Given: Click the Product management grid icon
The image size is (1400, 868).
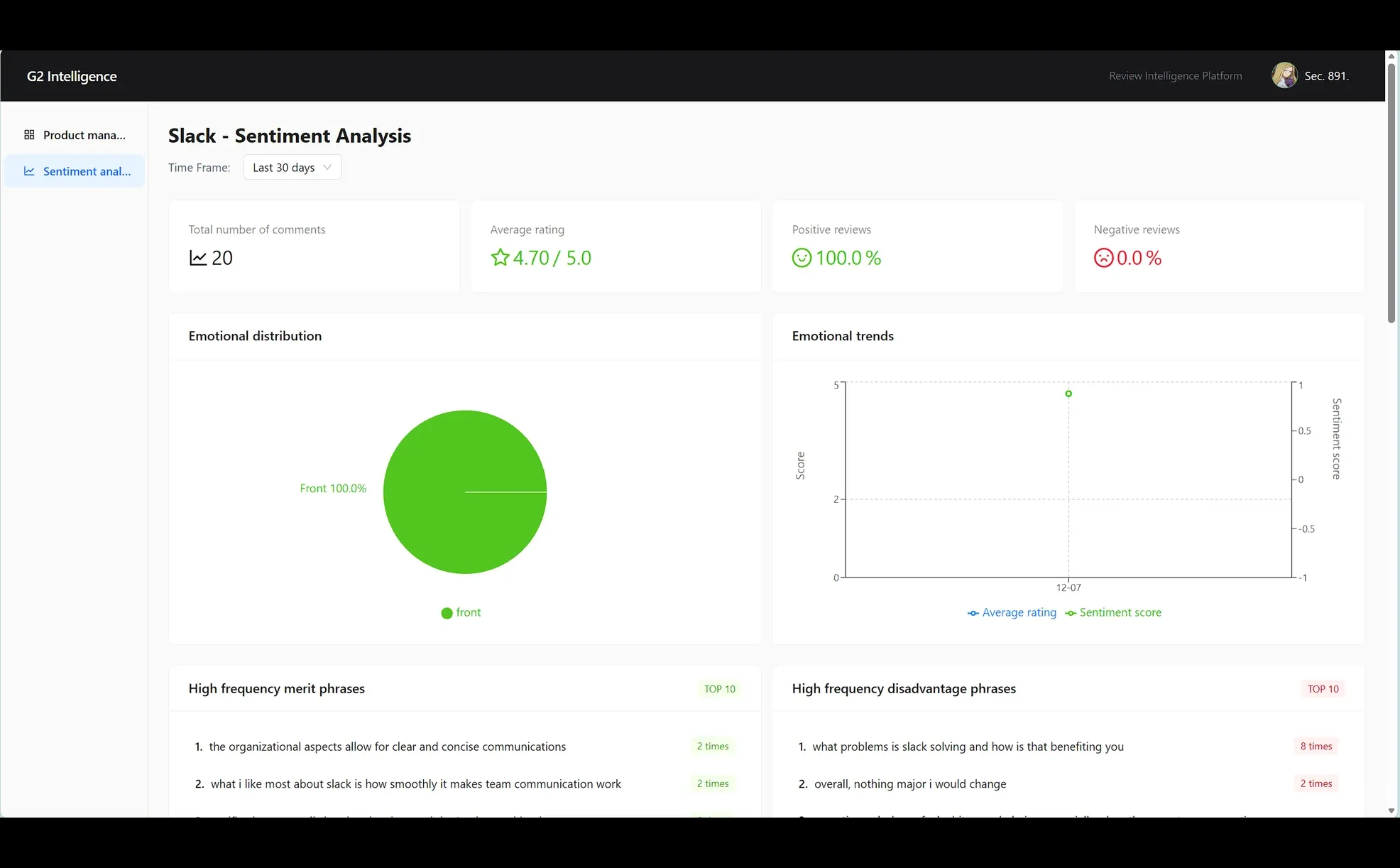Looking at the screenshot, I should pyautogui.click(x=29, y=135).
